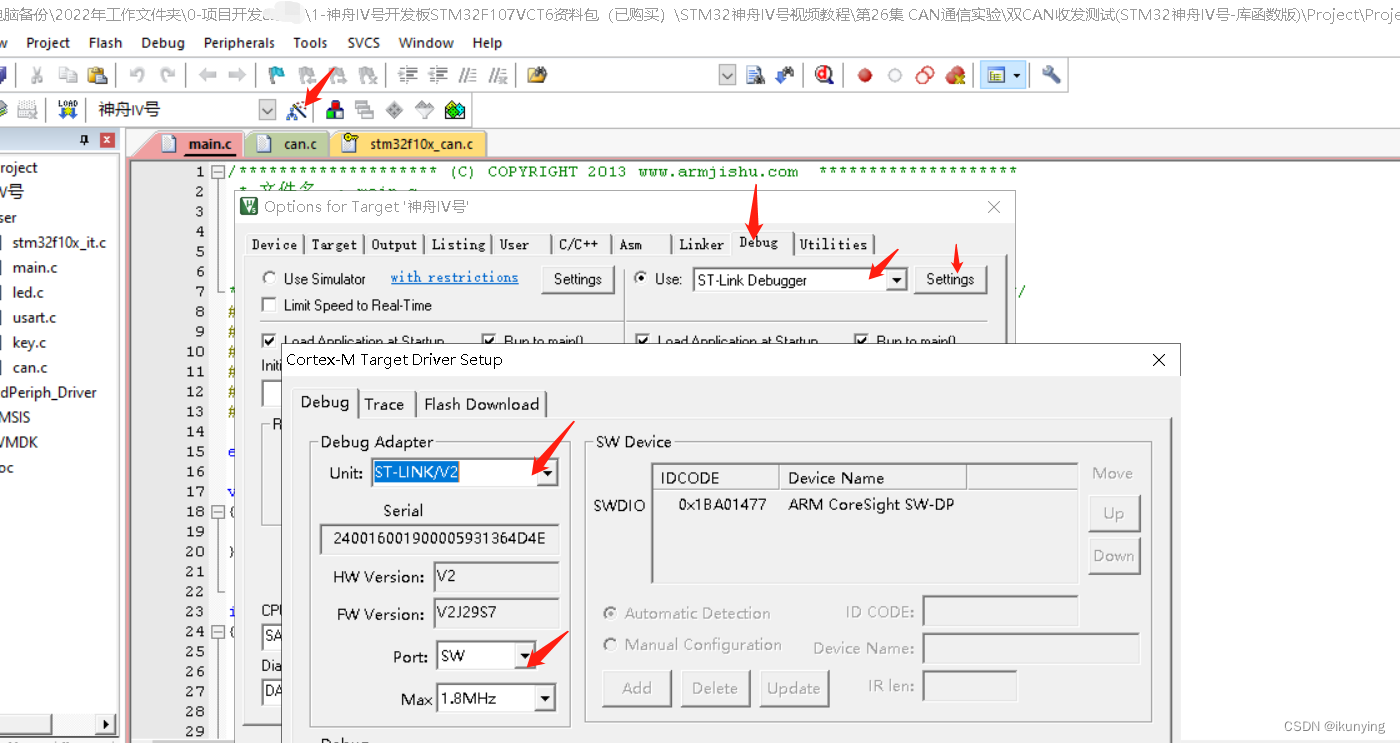The height and width of the screenshot is (743, 1400).
Task: Click Disable All Breakpoints double-circle icon
Action: click(925, 75)
